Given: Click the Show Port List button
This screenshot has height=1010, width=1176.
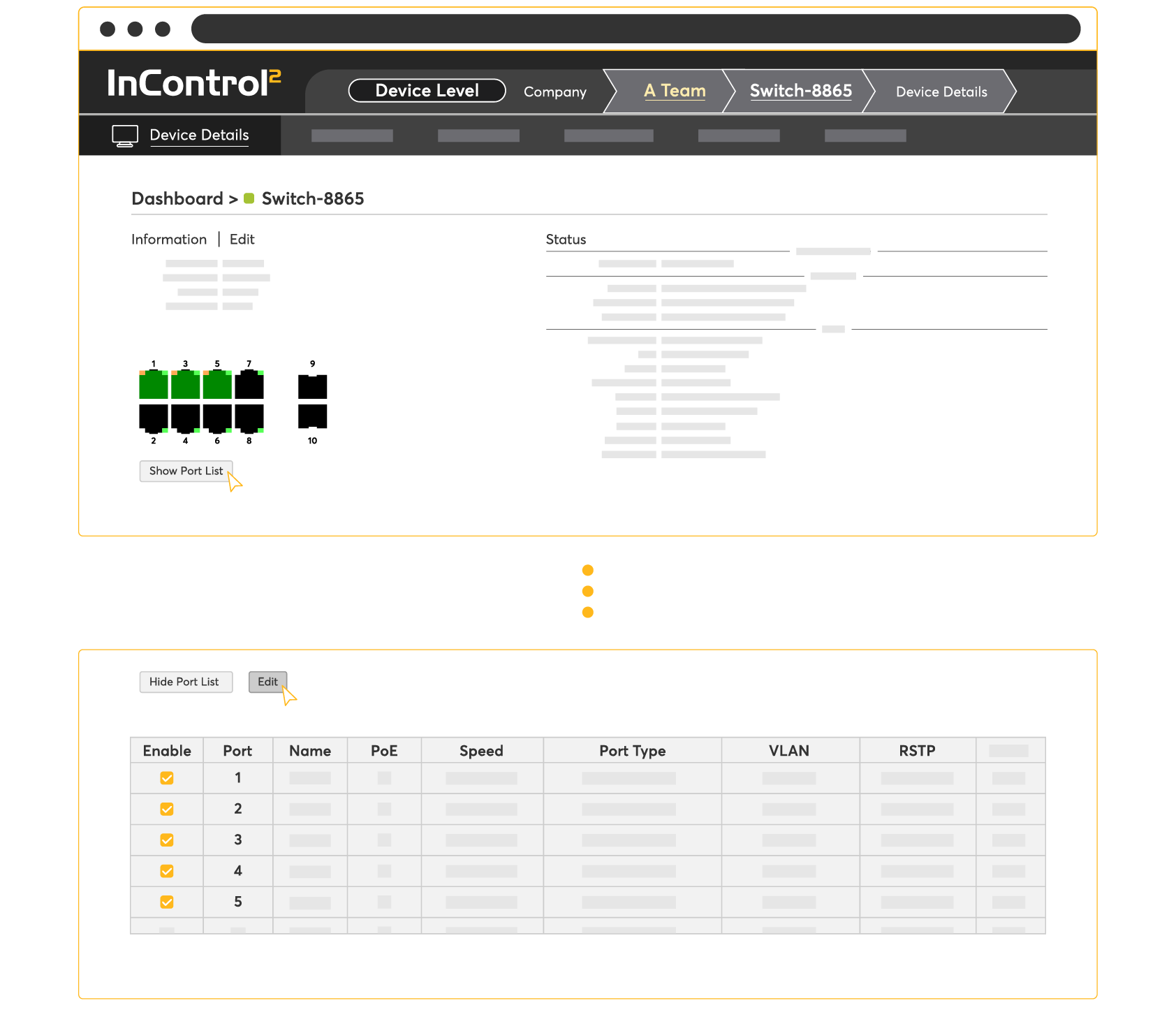Looking at the screenshot, I should pyautogui.click(x=186, y=471).
